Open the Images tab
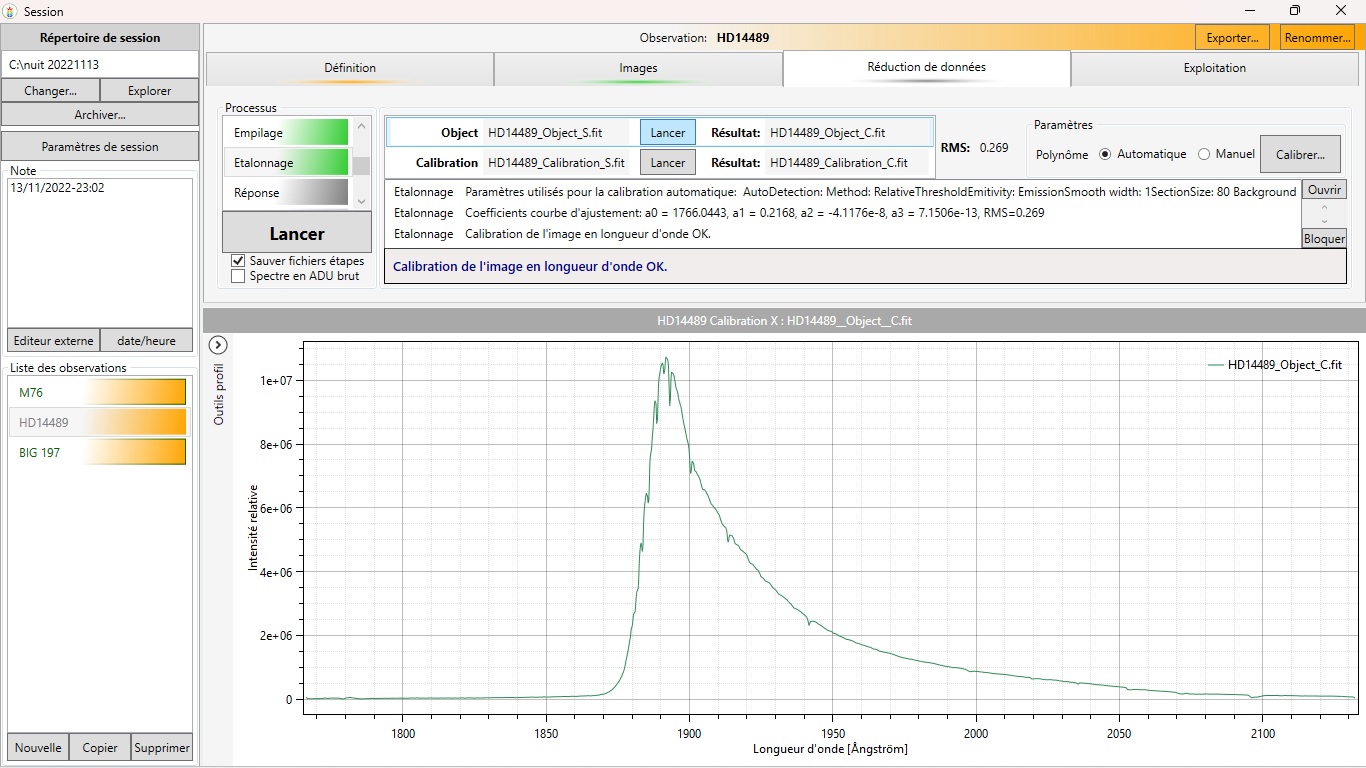Viewport: 1366px width, 768px height. click(638, 68)
